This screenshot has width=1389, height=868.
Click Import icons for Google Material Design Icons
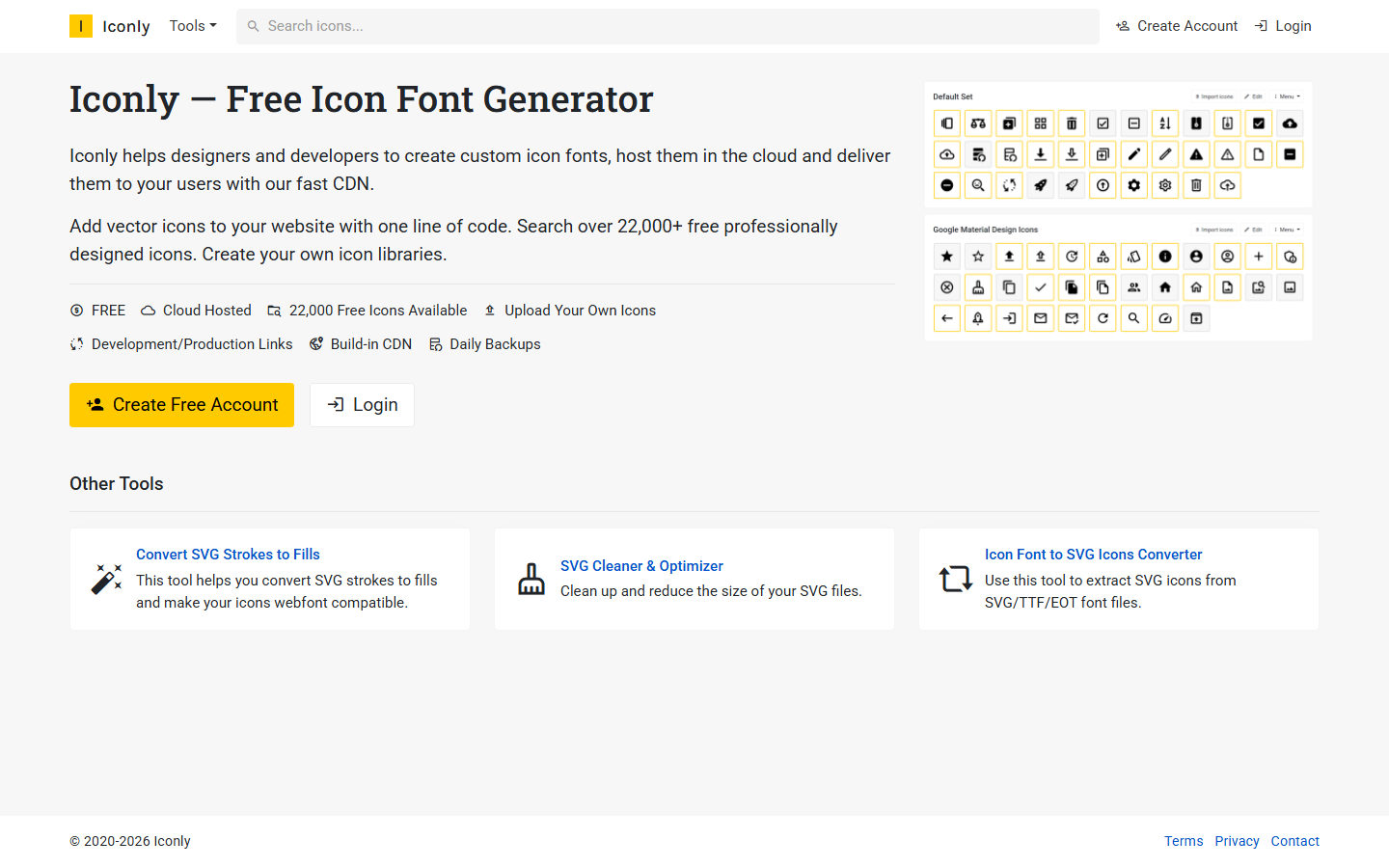(x=1215, y=229)
